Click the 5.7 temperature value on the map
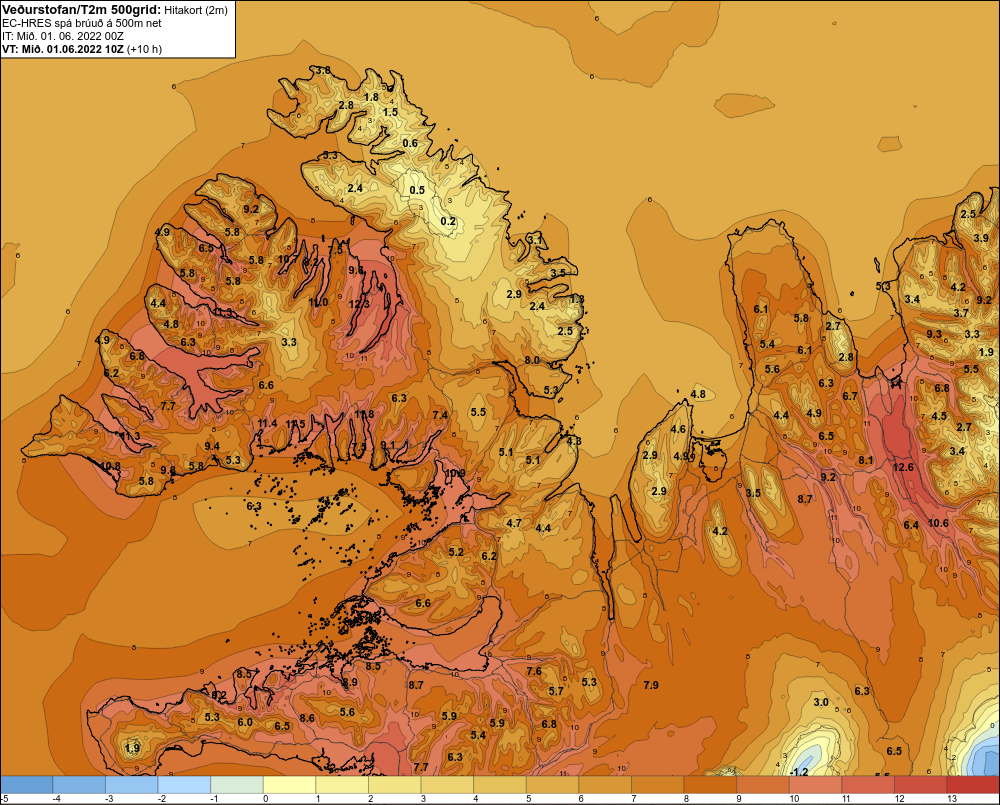The image size is (1000, 805). [556, 691]
